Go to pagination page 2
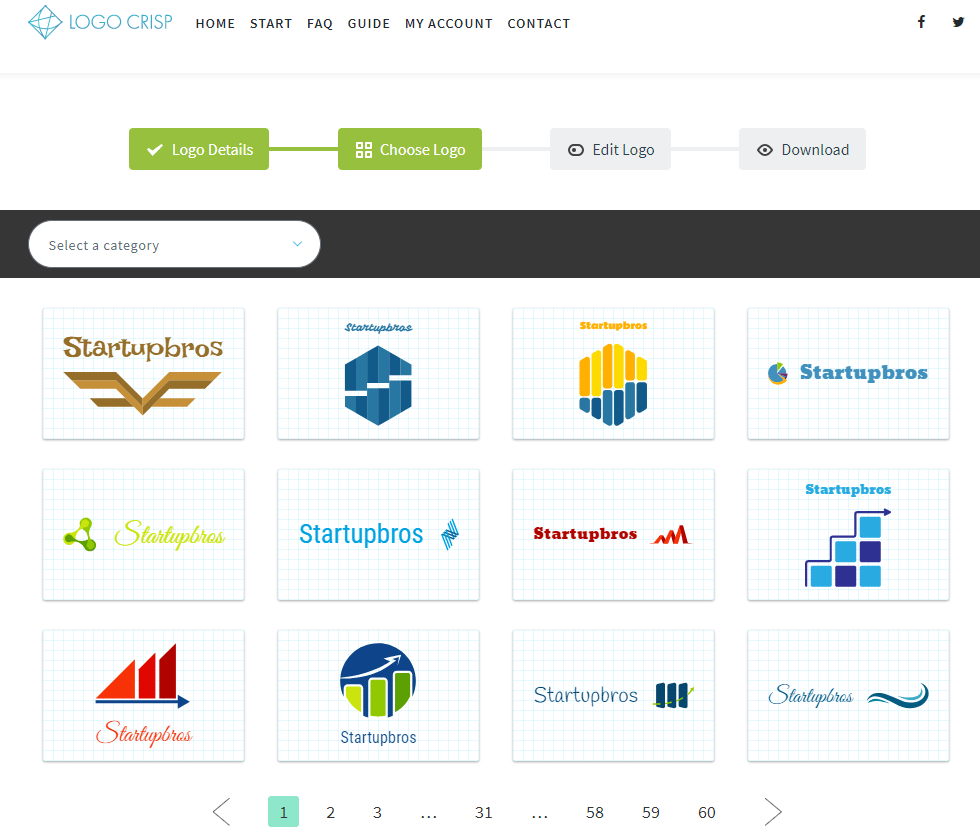Image resolution: width=980 pixels, height=840 pixels. coord(331,812)
